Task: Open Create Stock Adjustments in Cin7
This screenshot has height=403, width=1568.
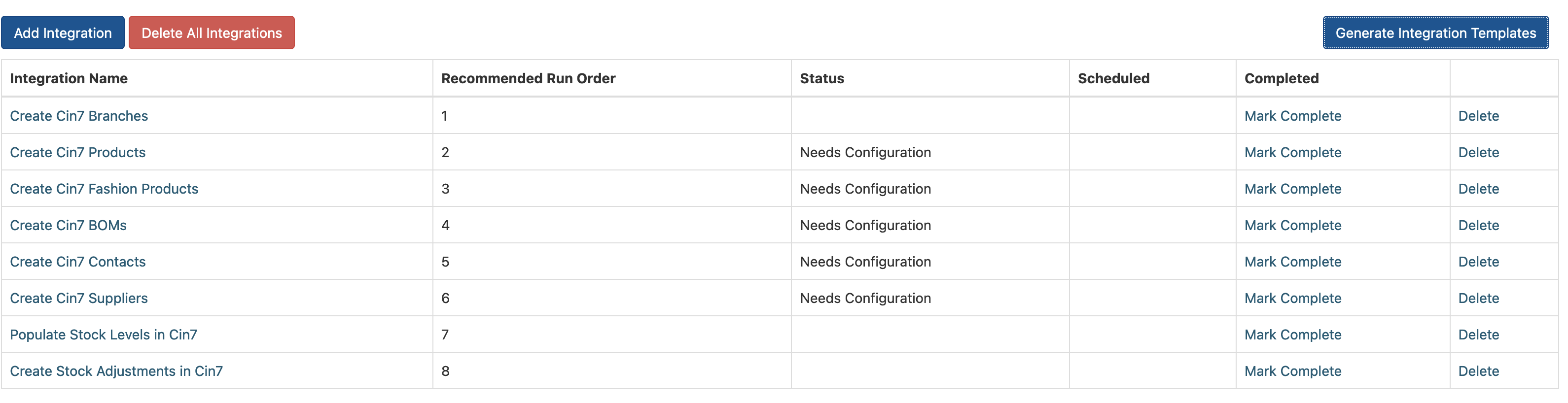Action: pos(117,371)
